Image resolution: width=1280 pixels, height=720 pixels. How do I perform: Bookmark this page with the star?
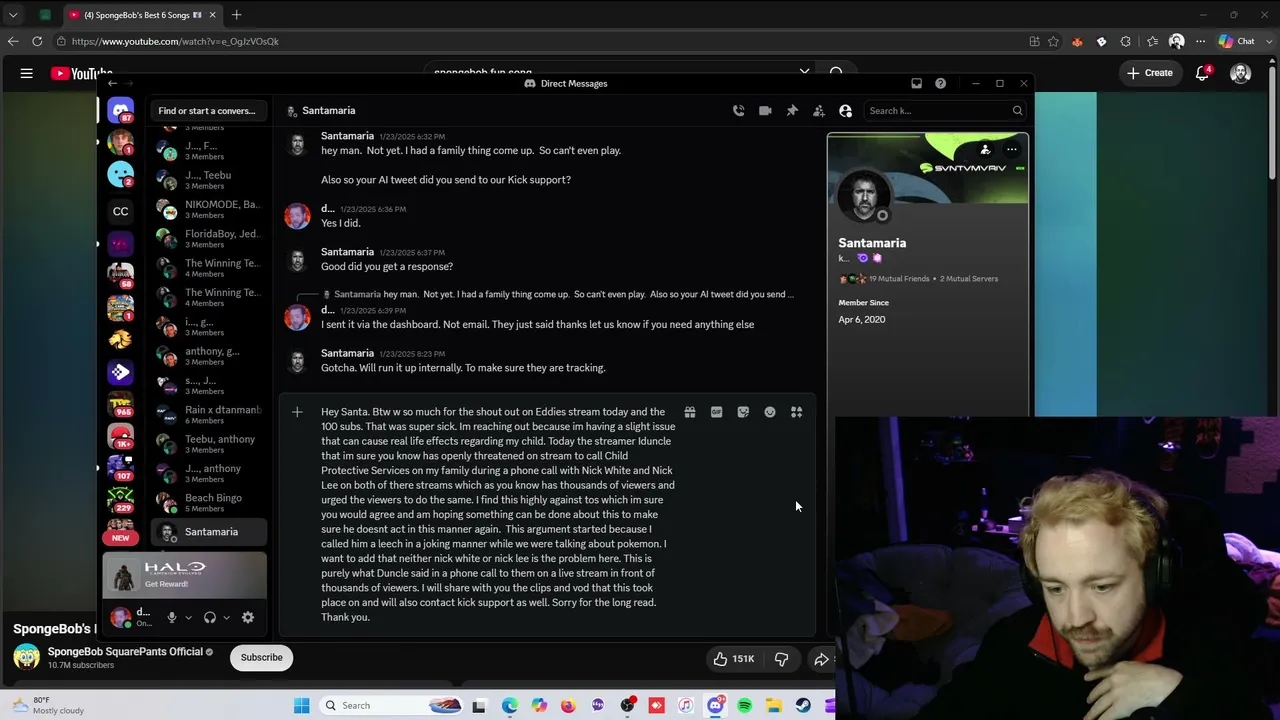pyautogui.click(x=1053, y=42)
